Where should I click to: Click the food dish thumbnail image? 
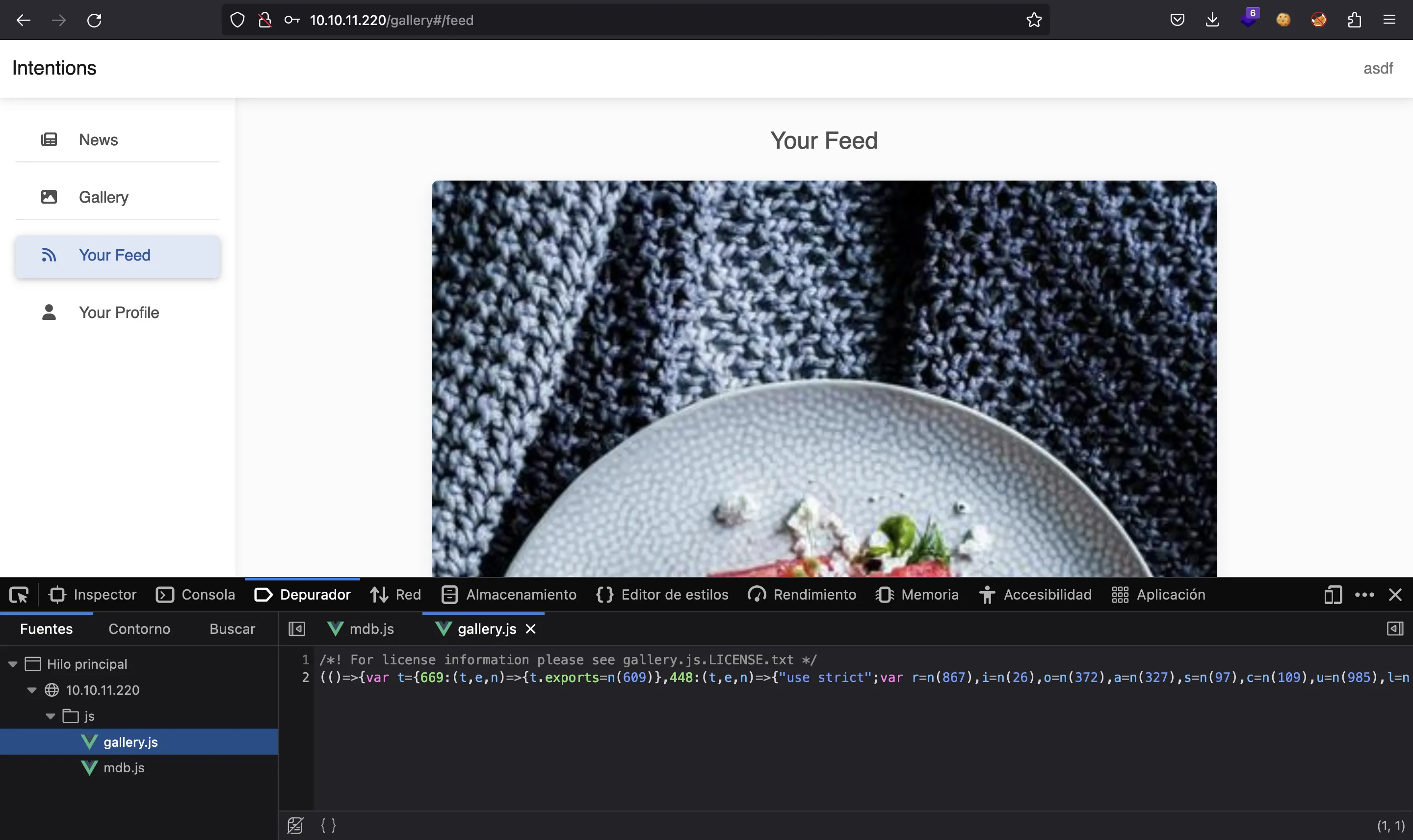click(x=823, y=378)
